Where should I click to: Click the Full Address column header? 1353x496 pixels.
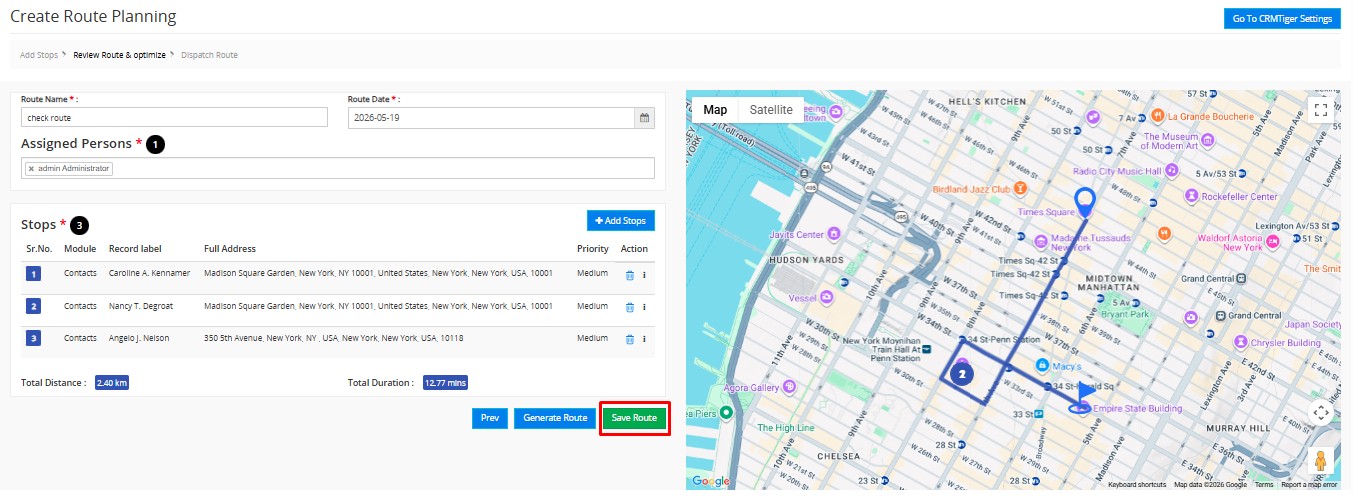pos(230,249)
